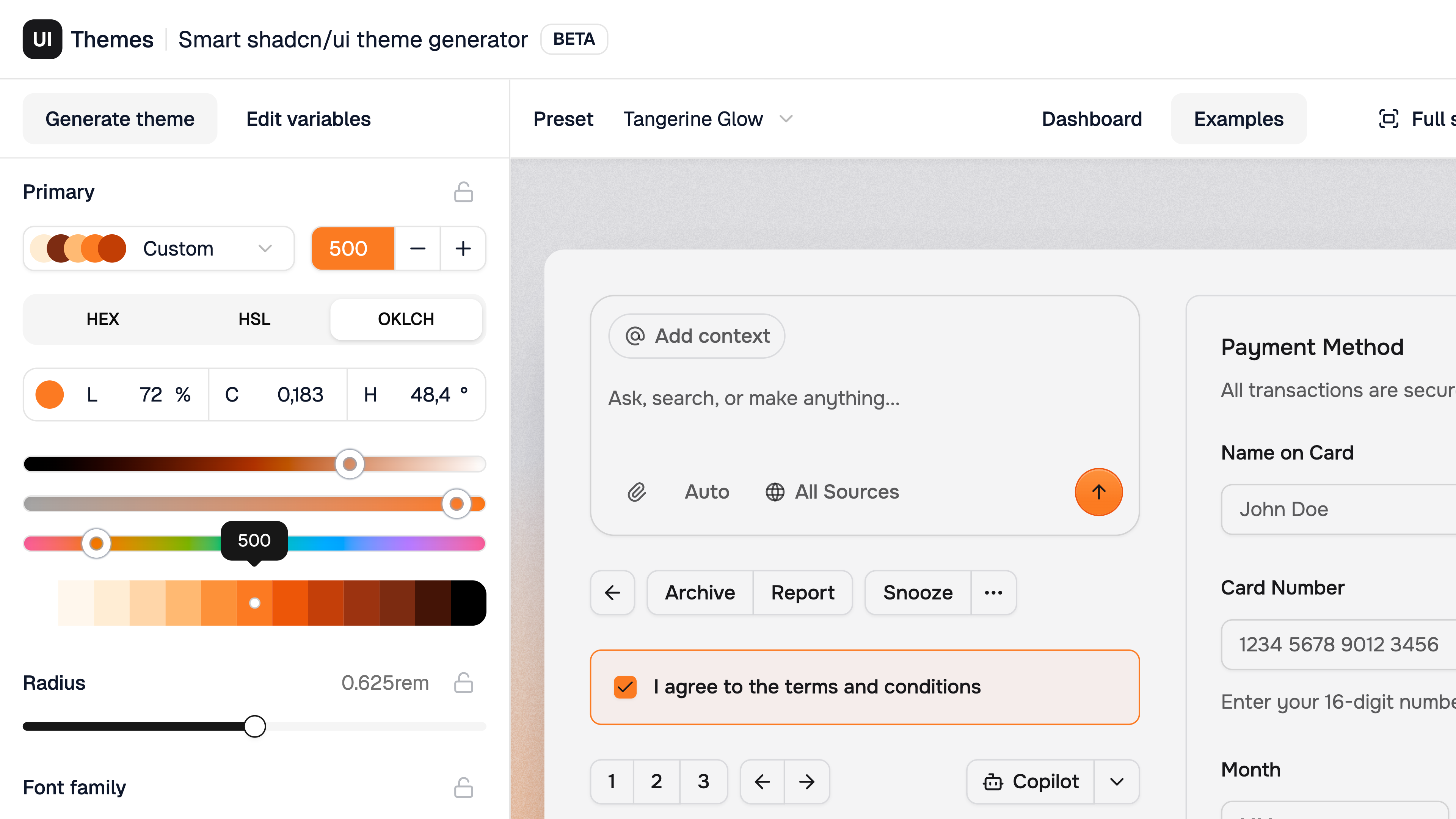Click the lock icon beside Primary
The height and width of the screenshot is (819, 1456).
coord(463,191)
